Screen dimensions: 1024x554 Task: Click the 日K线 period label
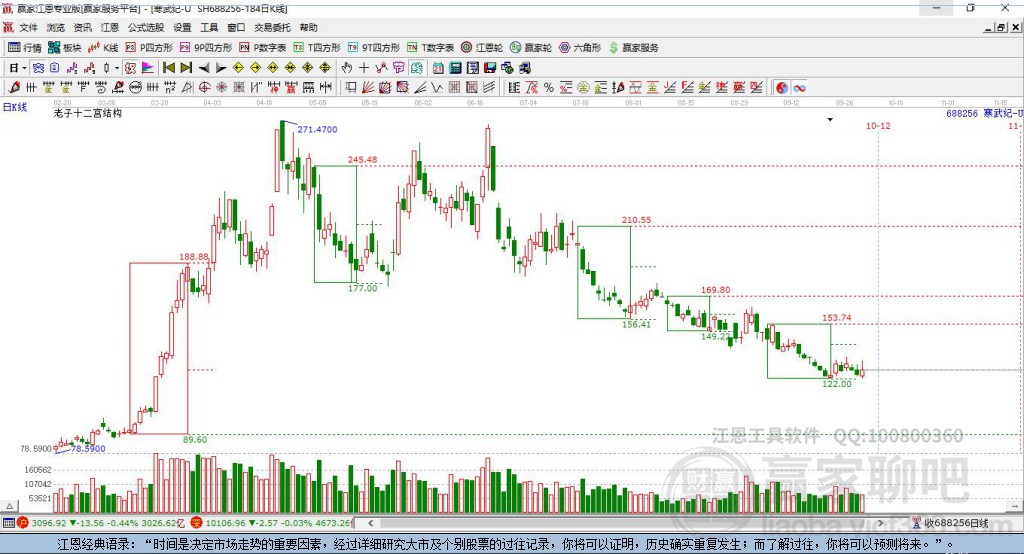click(x=14, y=107)
